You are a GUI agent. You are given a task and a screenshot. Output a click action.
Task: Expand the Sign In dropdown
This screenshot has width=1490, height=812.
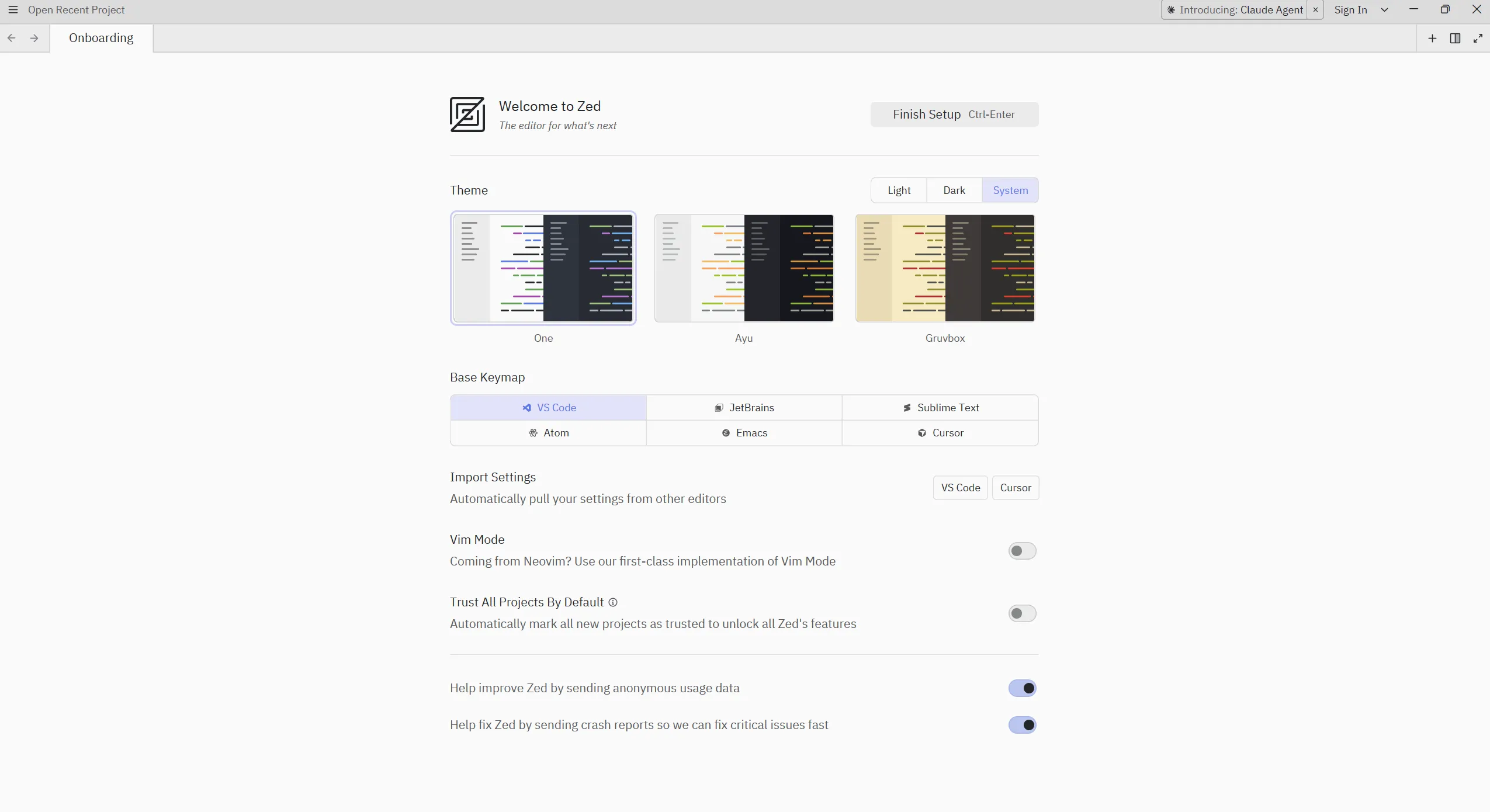click(x=1384, y=9)
